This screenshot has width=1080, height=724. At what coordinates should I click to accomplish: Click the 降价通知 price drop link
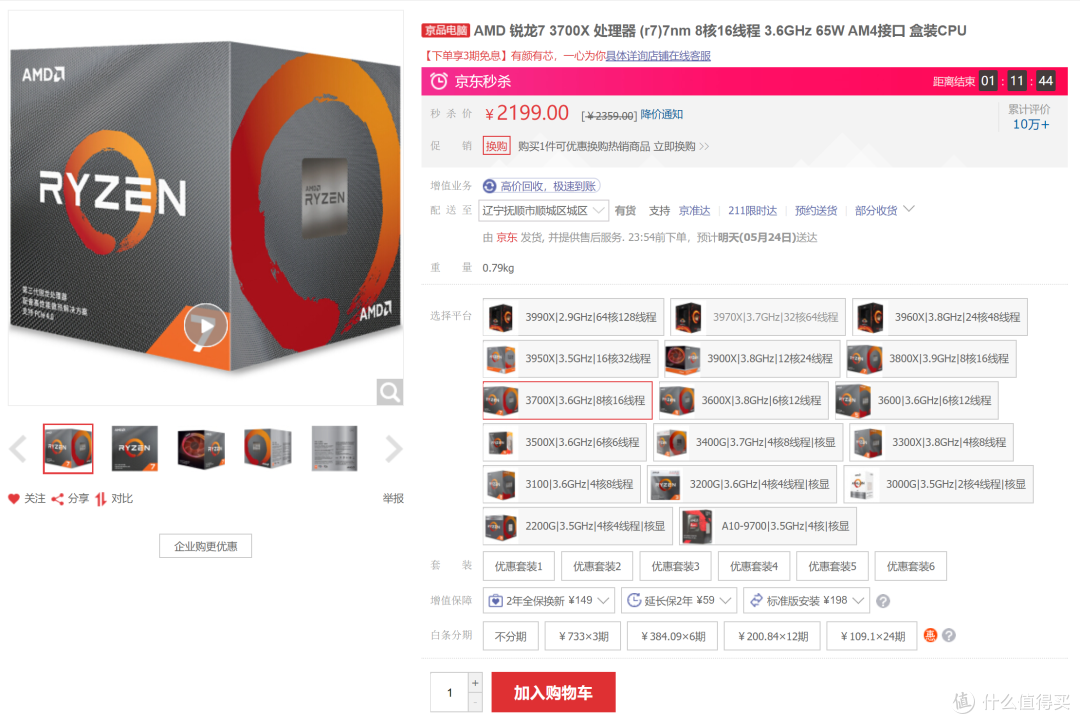(661, 114)
